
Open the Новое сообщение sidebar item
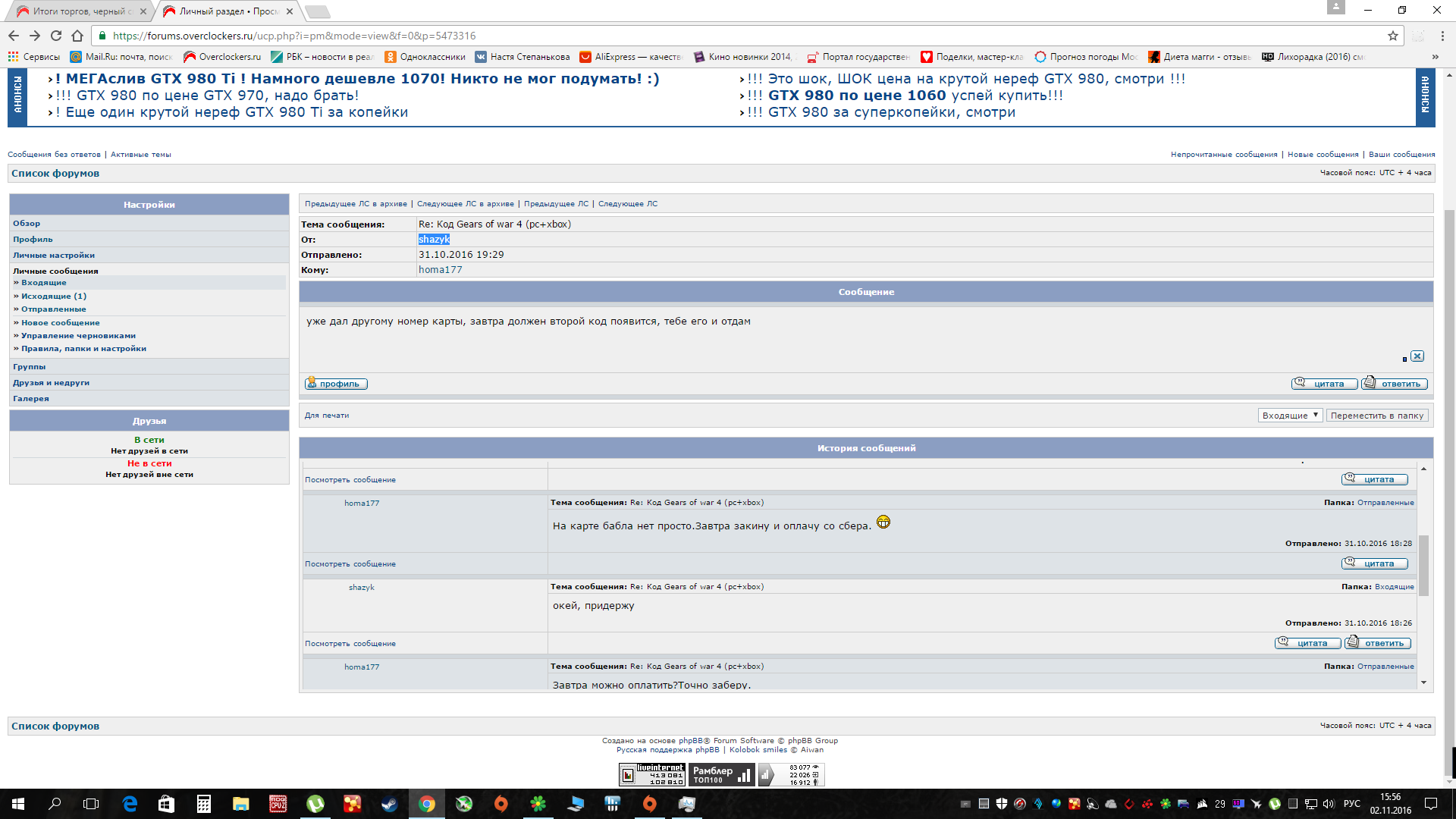[60, 323]
